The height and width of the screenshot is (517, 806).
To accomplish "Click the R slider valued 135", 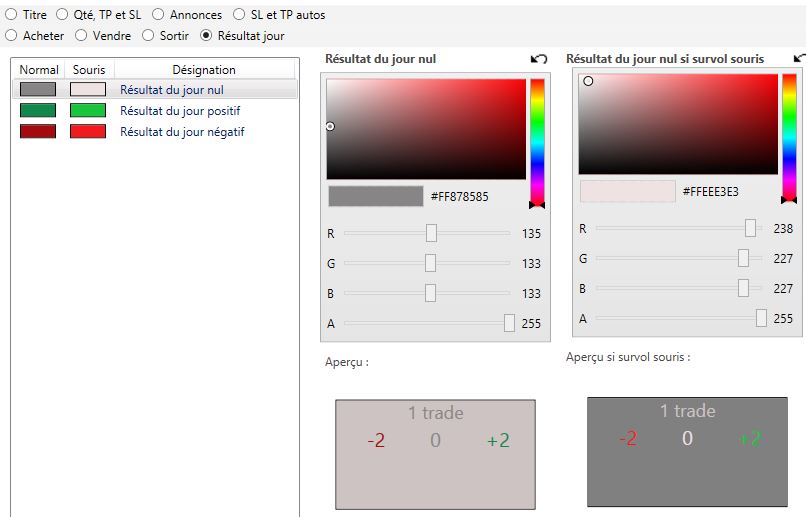I will point(431,233).
